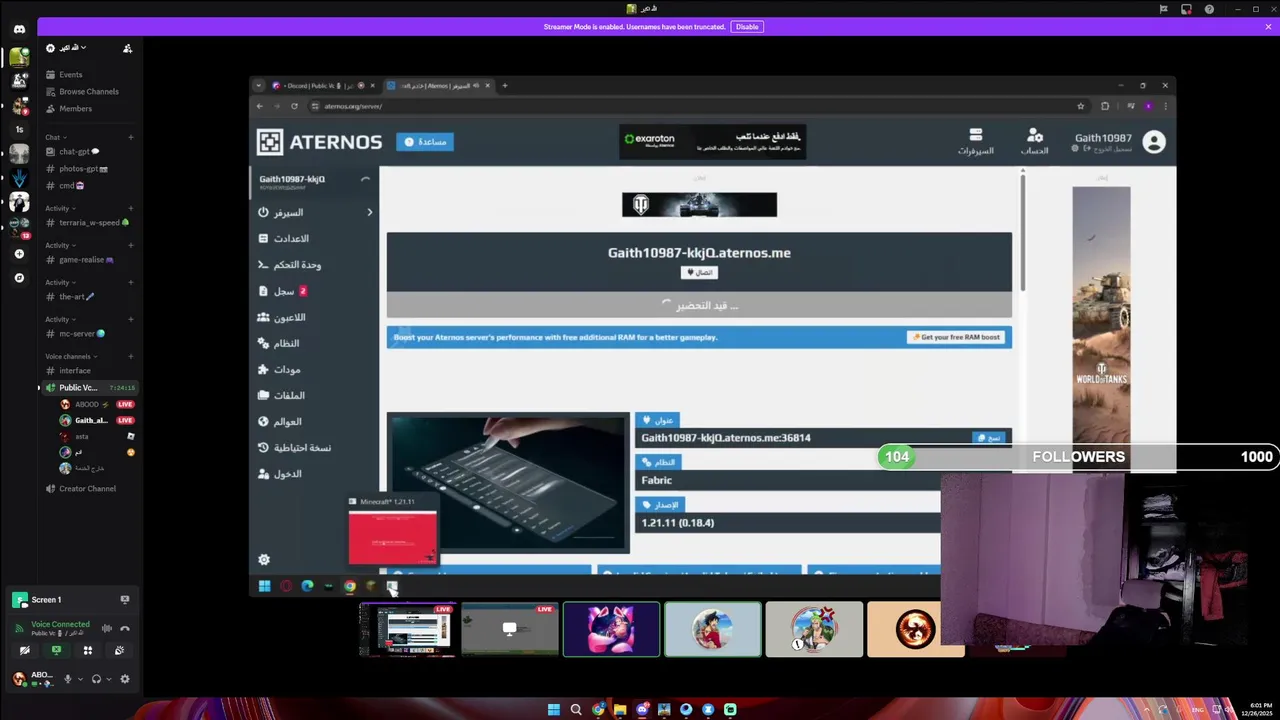Viewport: 1280px width, 720px height.
Task: Select second LIVE stream thumbnail with monitor icon
Action: (x=509, y=629)
